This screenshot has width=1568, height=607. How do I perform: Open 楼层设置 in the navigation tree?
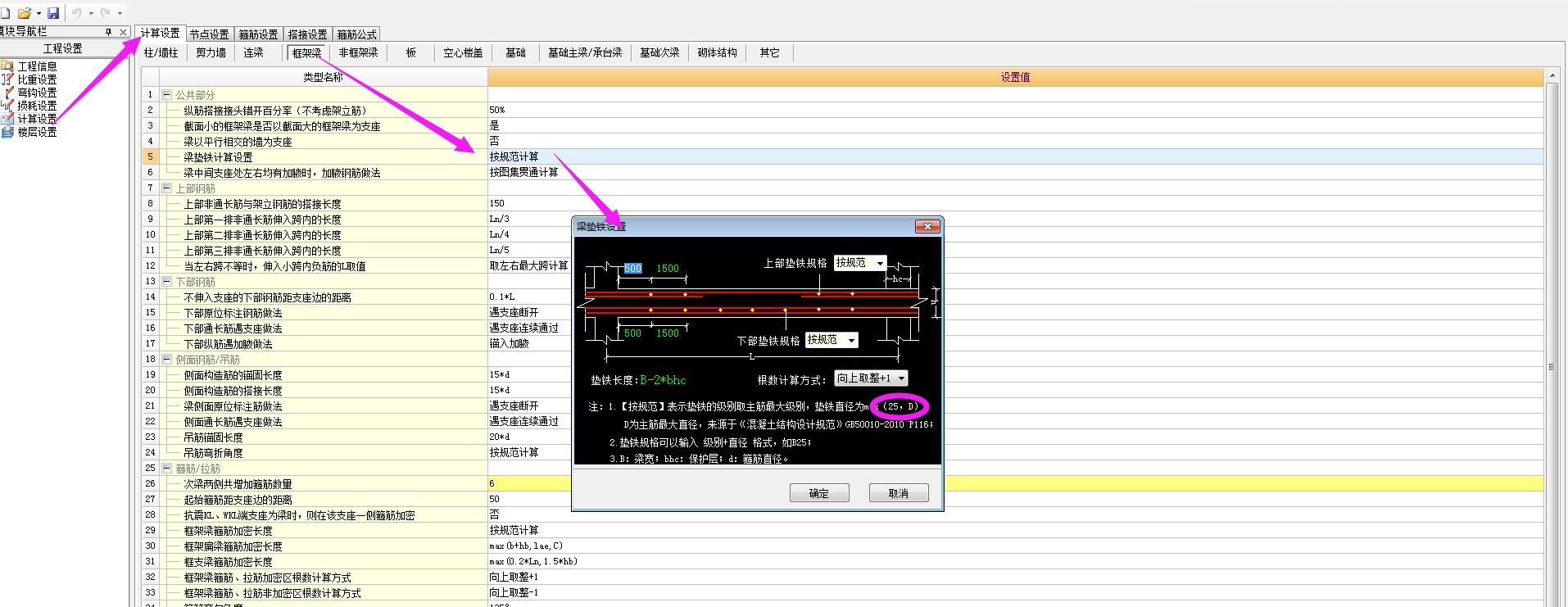pyautogui.click(x=29, y=132)
